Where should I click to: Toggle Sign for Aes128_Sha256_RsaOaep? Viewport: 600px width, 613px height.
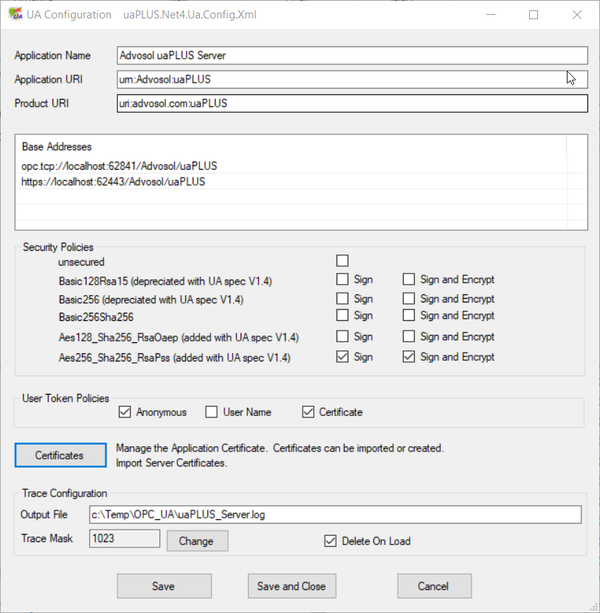click(342, 336)
